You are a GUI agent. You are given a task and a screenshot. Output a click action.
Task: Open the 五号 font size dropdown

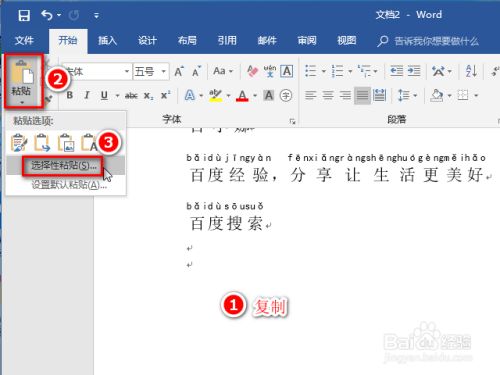(x=163, y=71)
